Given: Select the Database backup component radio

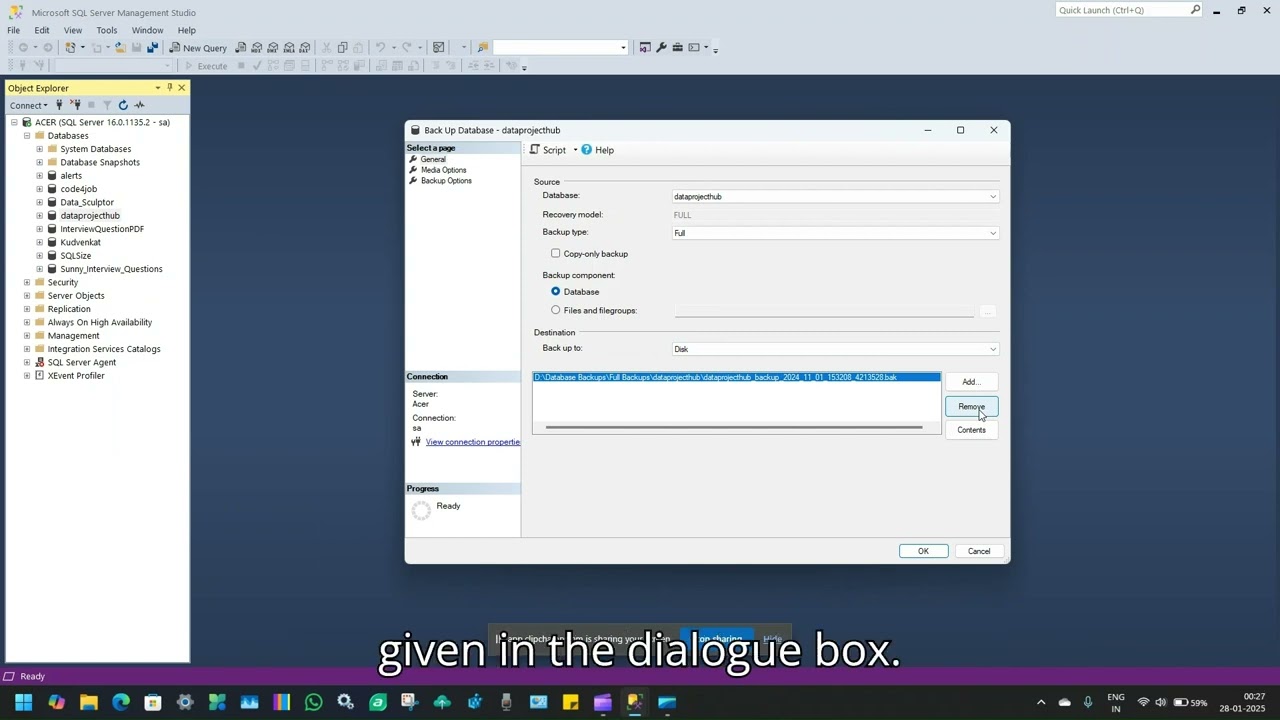Looking at the screenshot, I should [556, 291].
